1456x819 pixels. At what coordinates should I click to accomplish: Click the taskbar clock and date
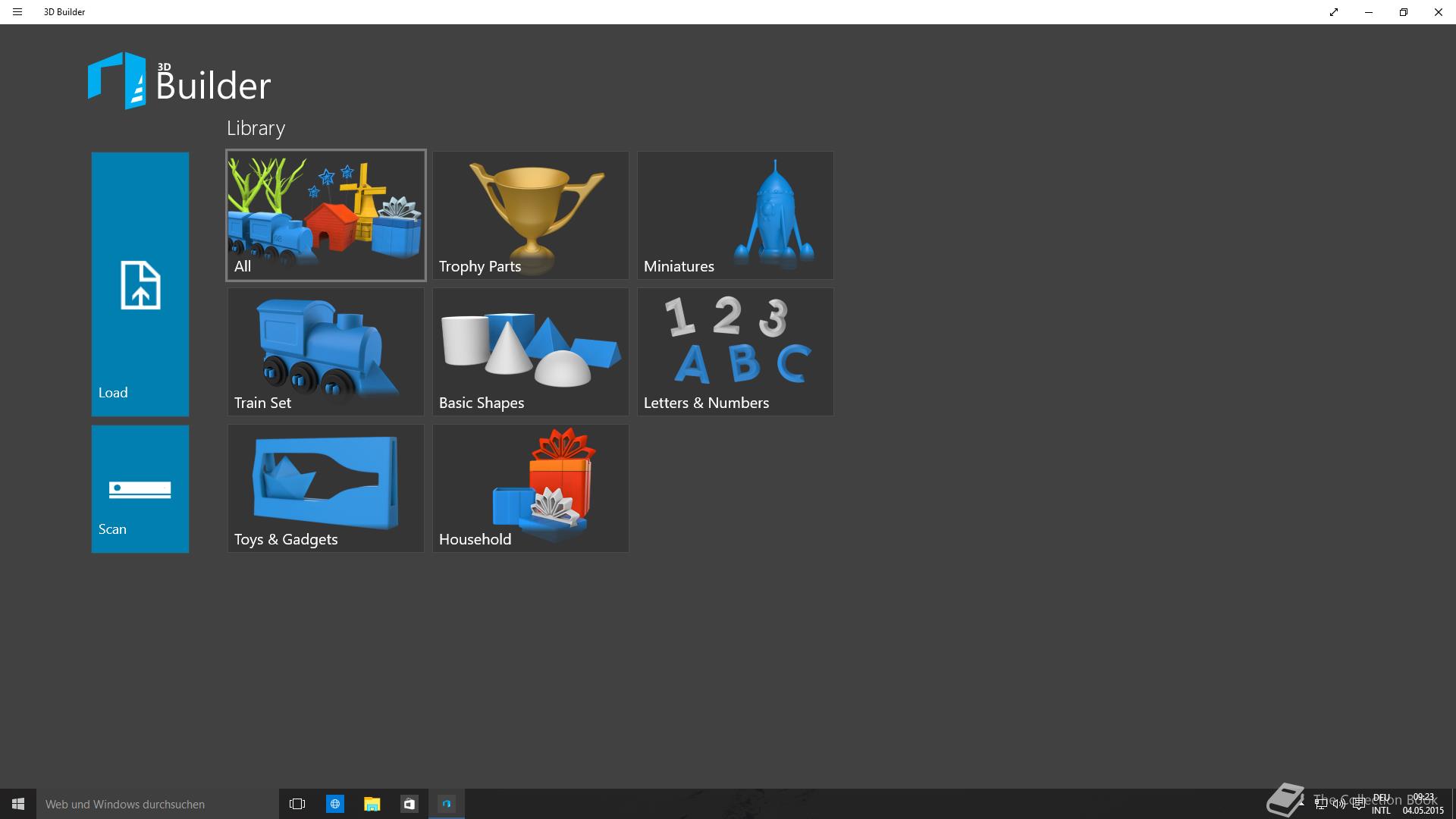point(1423,804)
